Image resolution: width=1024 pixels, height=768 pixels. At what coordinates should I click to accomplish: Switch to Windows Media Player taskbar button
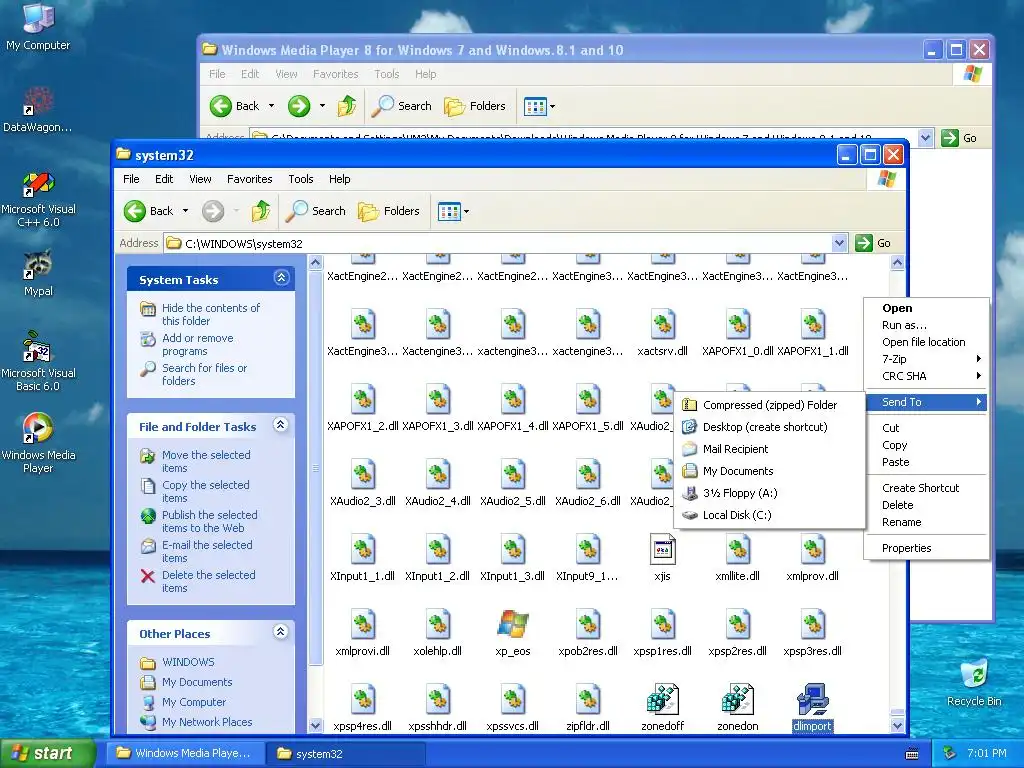[x=185, y=753]
